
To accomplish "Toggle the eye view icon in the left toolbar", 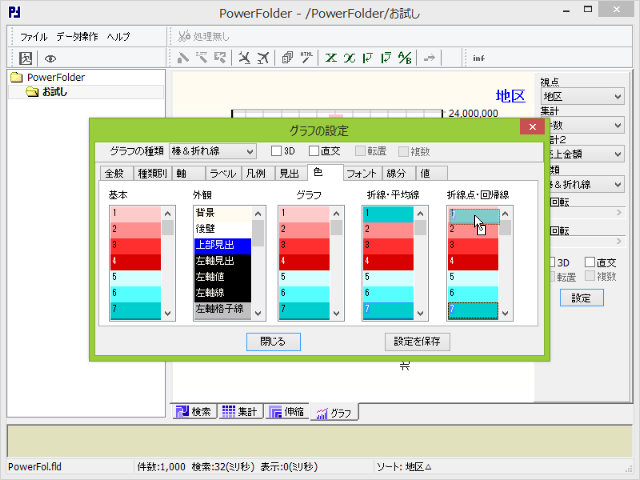I will pyautogui.click(x=50, y=59).
